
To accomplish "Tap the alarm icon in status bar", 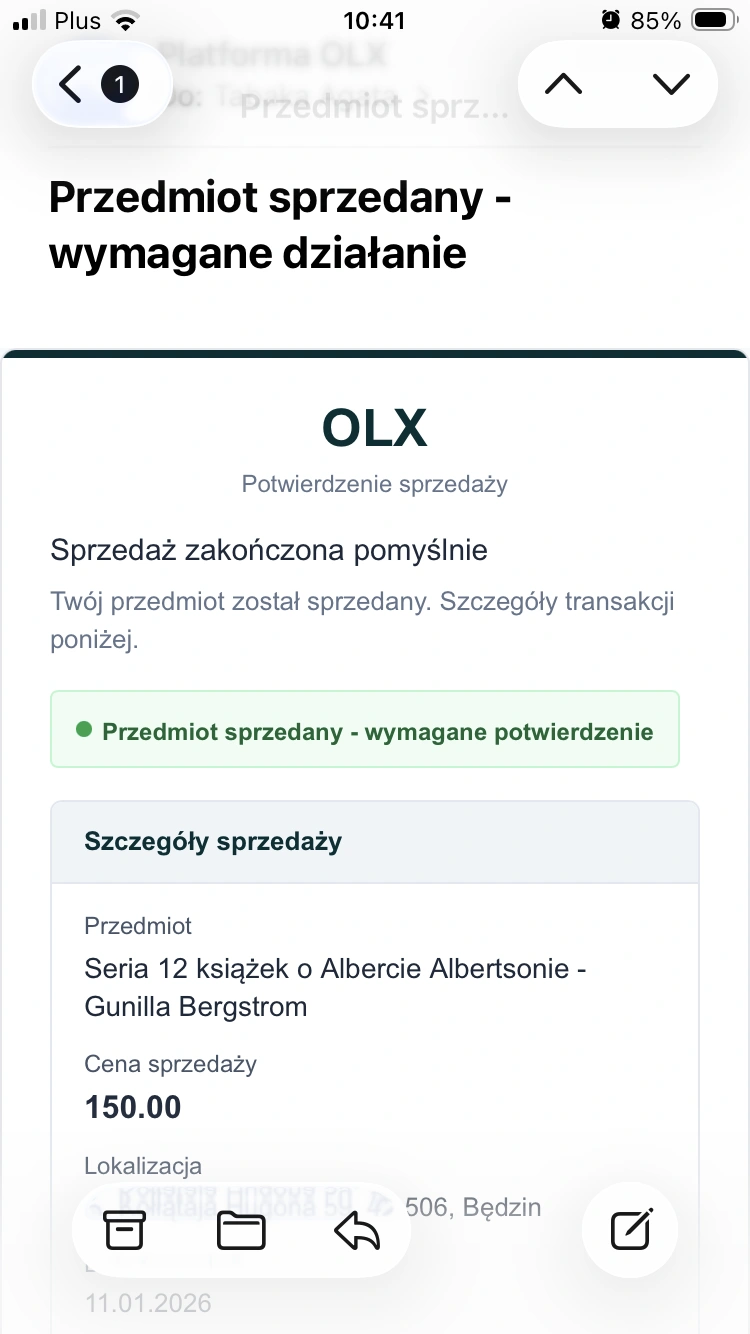I will tap(610, 20).
